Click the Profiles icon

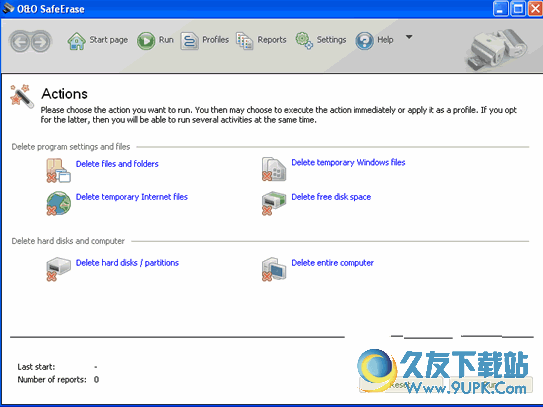189,41
